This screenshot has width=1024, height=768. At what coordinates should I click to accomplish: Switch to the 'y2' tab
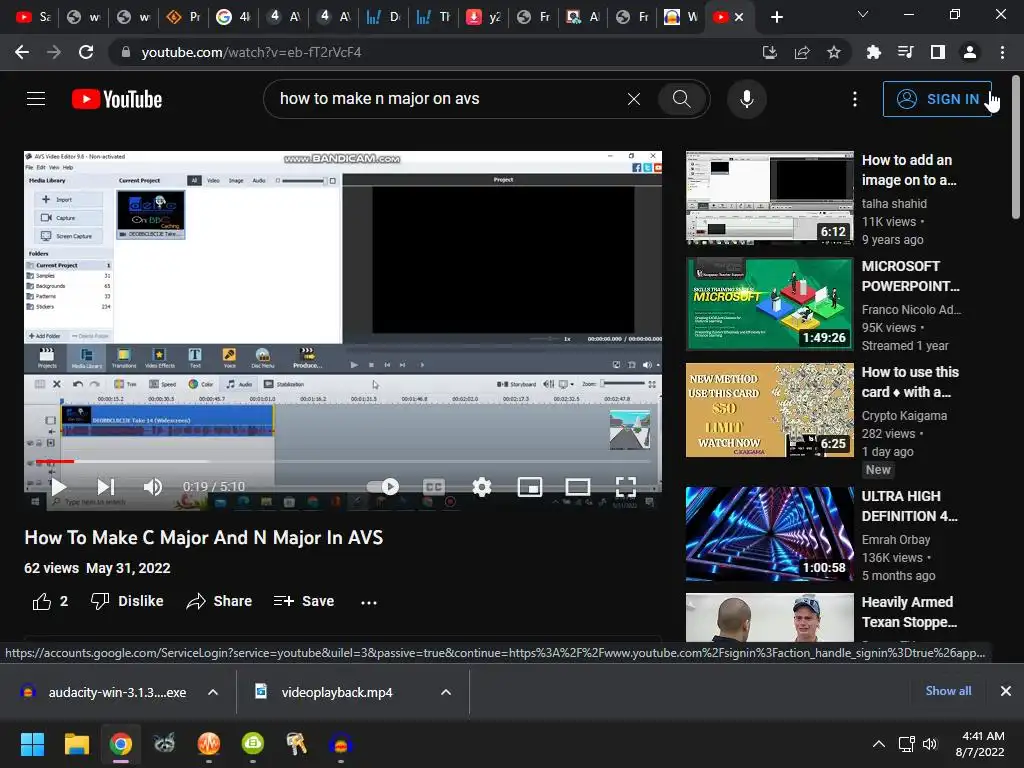[483, 17]
